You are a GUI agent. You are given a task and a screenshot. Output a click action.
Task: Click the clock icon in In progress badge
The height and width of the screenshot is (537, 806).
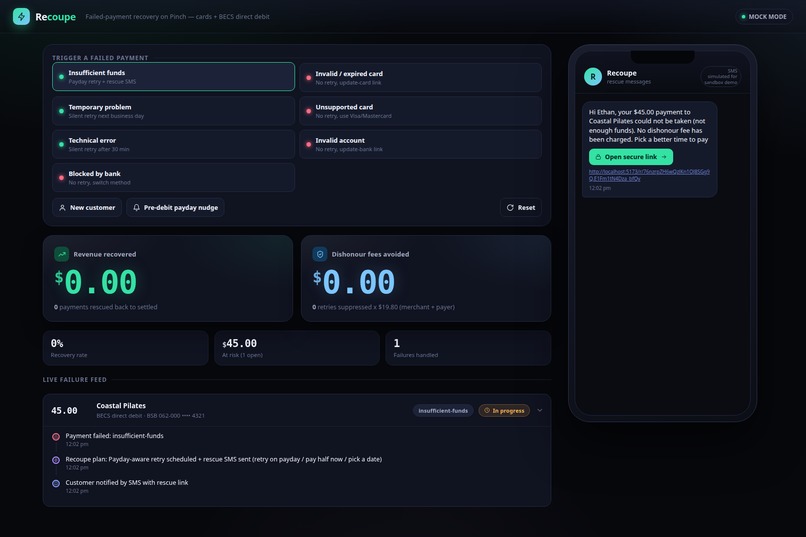(487, 411)
